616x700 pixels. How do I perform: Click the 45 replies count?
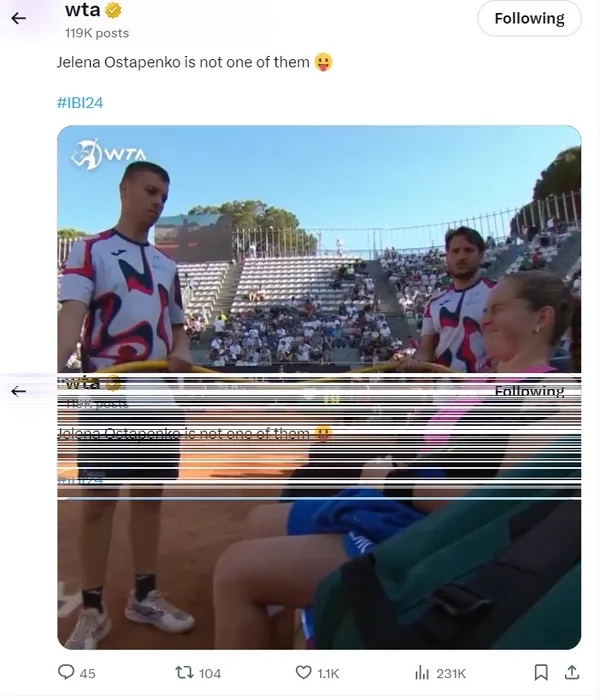click(87, 673)
